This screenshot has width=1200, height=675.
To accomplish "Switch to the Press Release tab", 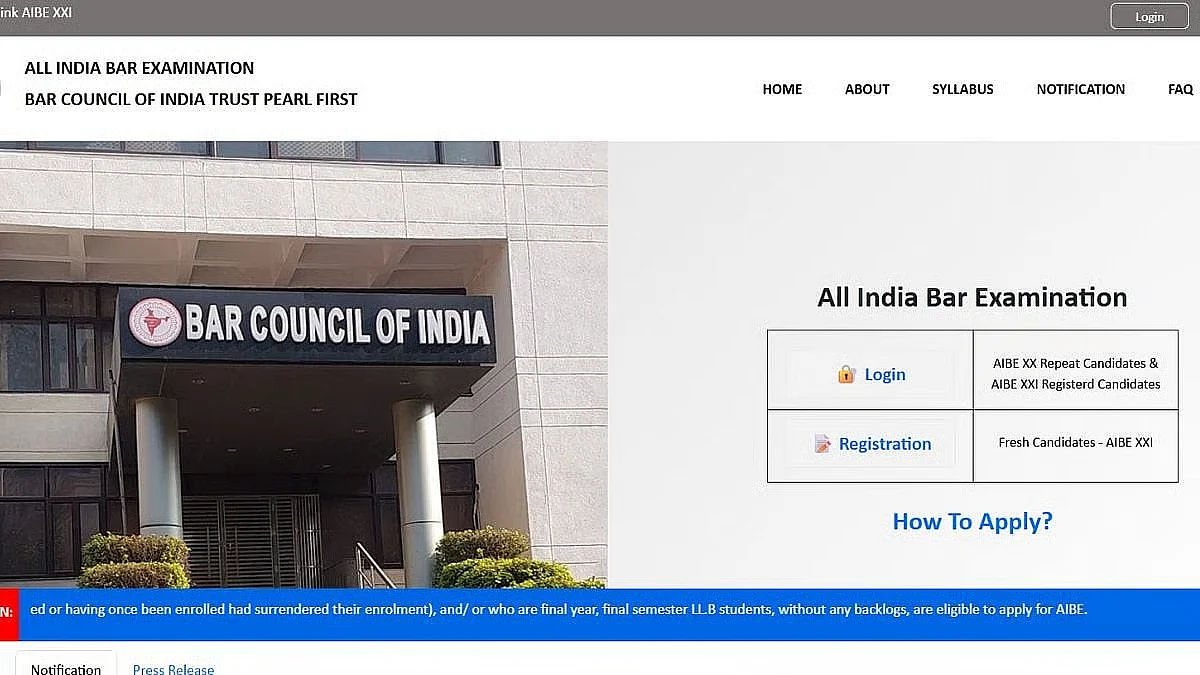I will click(x=173, y=669).
